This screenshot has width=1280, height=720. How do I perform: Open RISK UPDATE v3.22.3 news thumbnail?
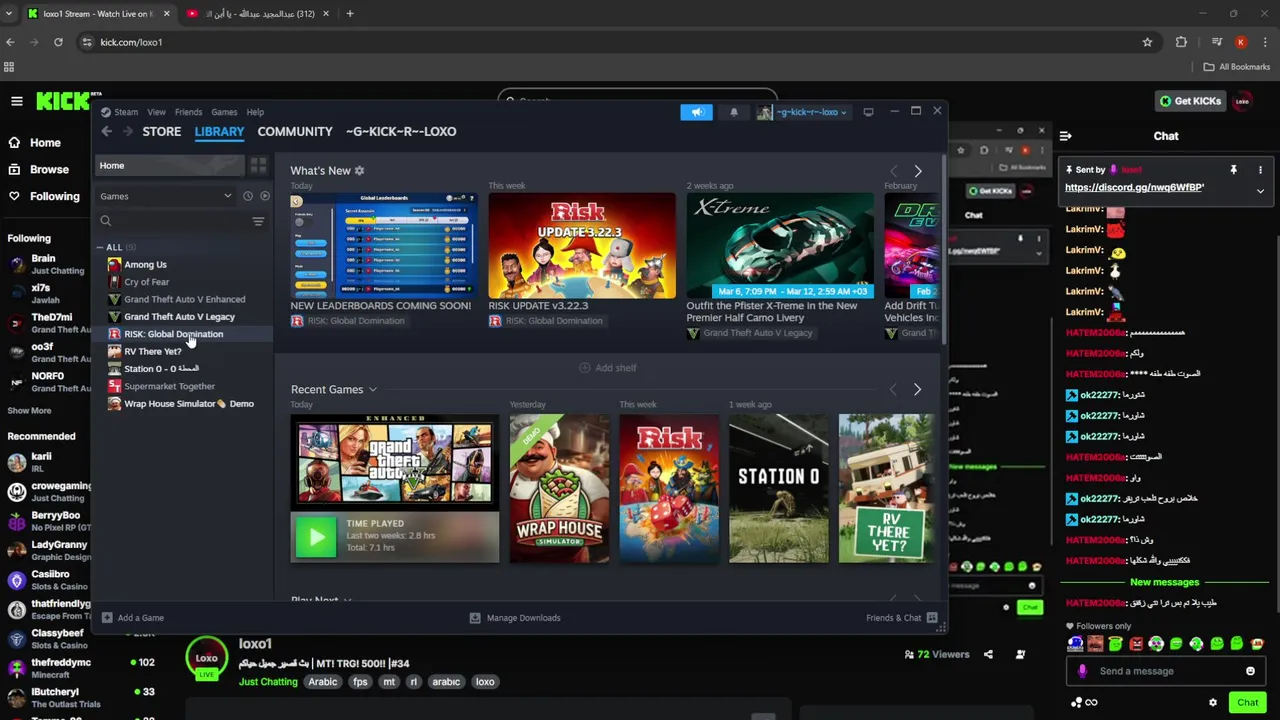click(582, 246)
